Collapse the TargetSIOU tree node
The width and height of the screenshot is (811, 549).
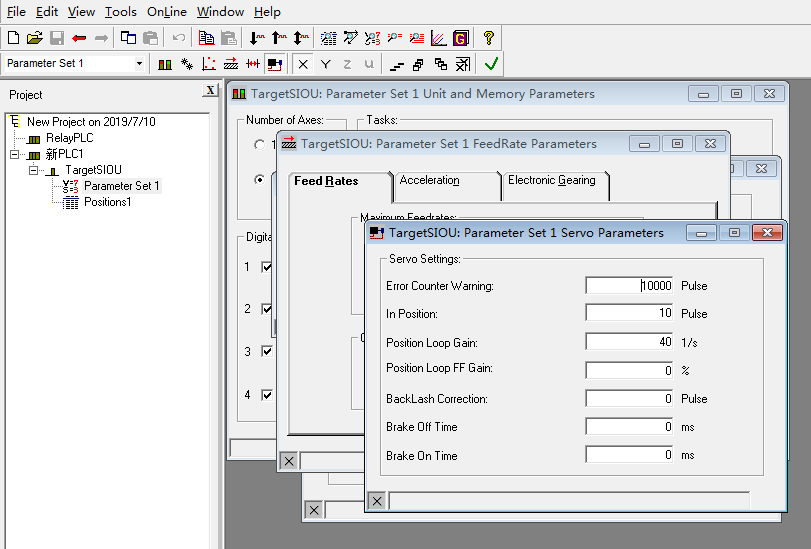[34, 170]
